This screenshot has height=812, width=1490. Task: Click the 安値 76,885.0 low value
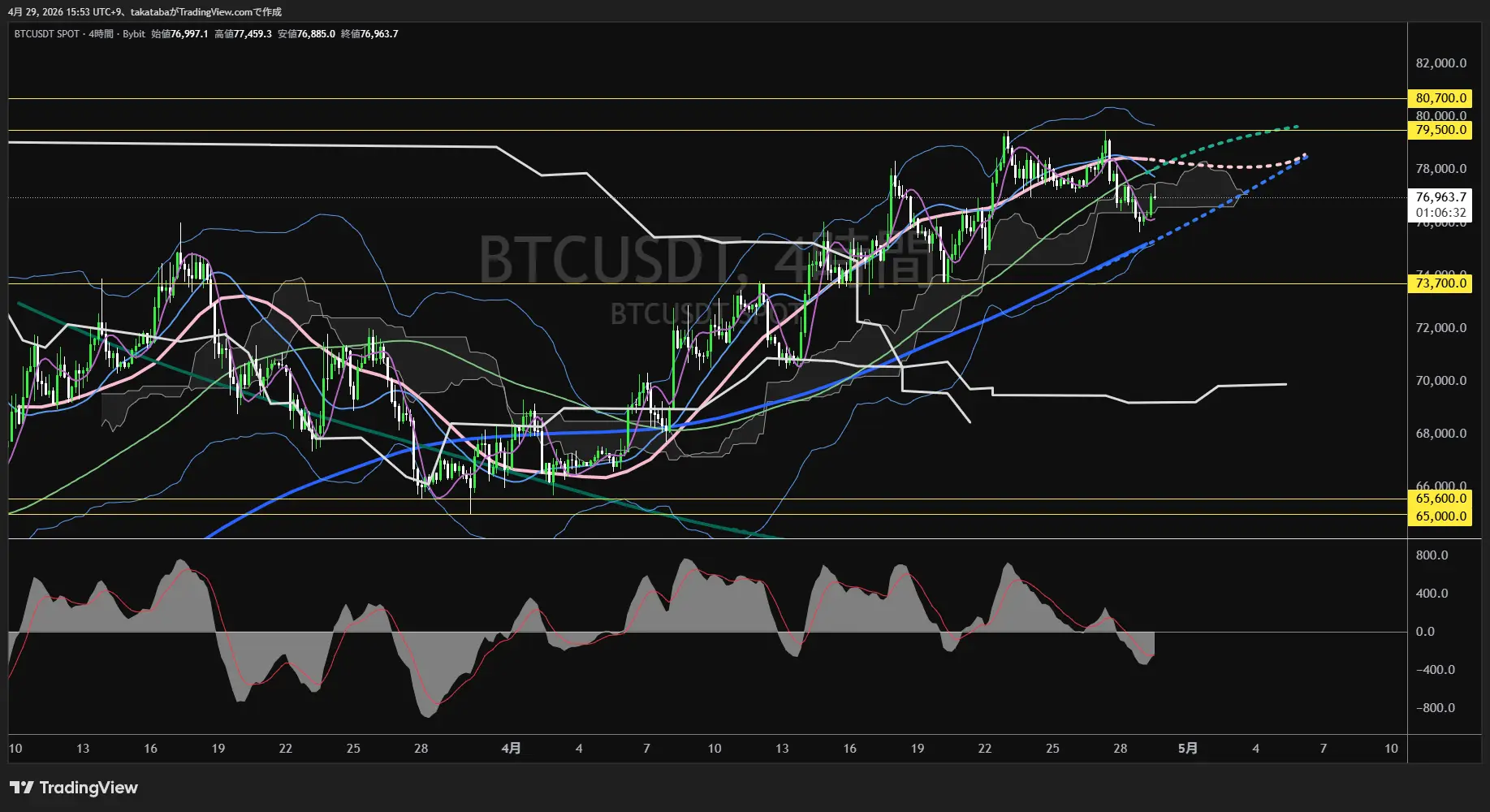coord(306,34)
